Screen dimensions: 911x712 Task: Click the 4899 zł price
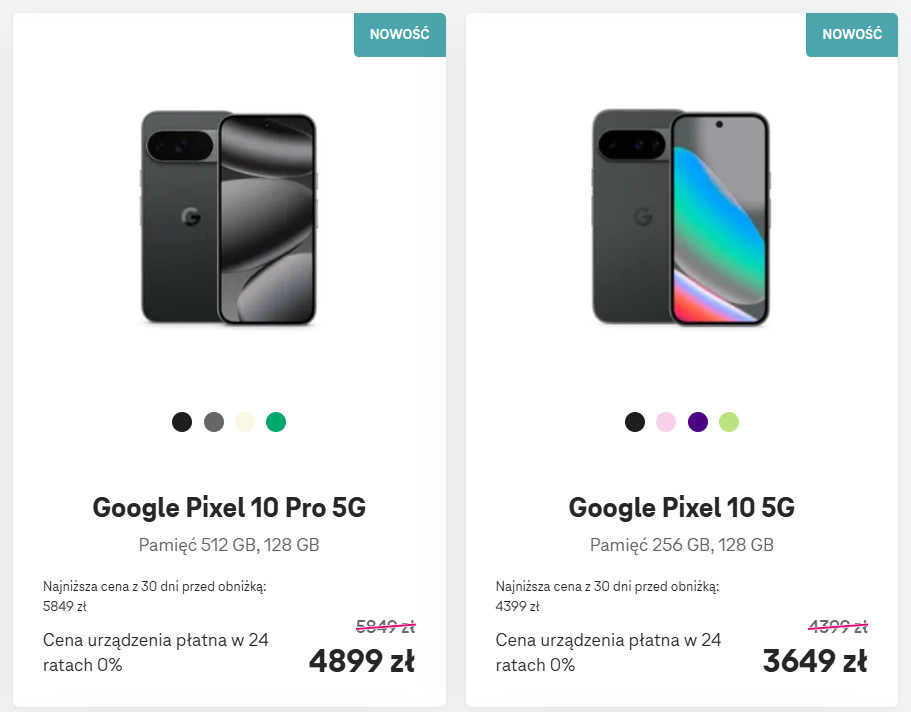361,661
